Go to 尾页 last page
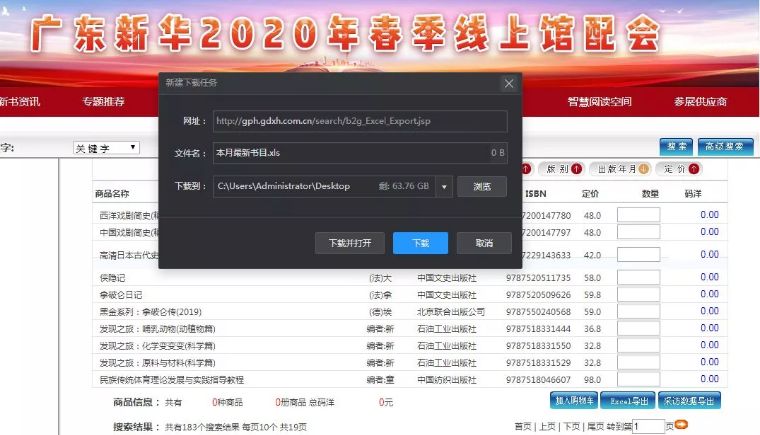 pyautogui.click(x=595, y=426)
